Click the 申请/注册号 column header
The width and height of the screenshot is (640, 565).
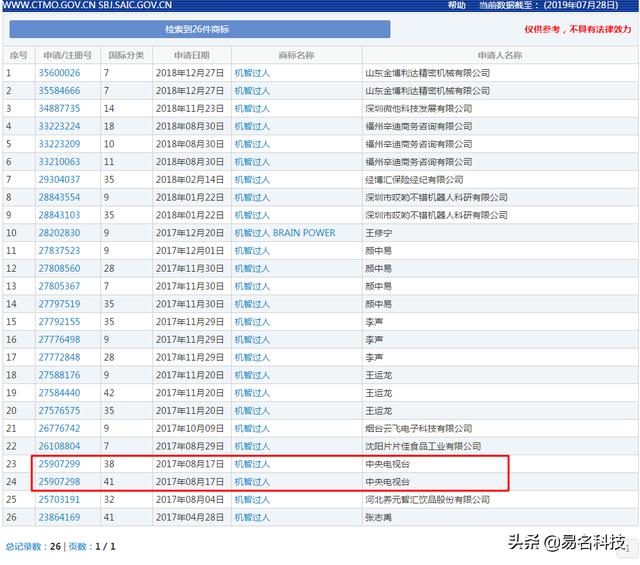(67, 55)
